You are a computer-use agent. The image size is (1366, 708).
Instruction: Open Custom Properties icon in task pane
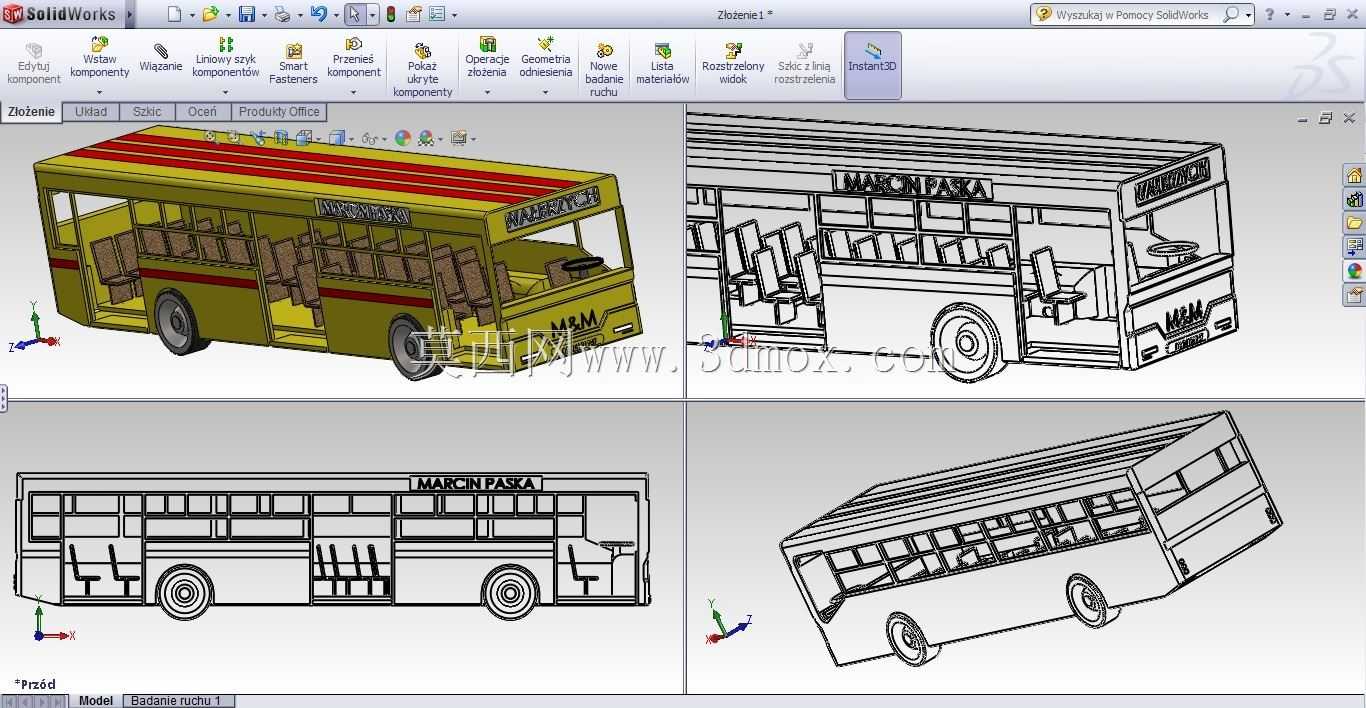pos(1354,295)
